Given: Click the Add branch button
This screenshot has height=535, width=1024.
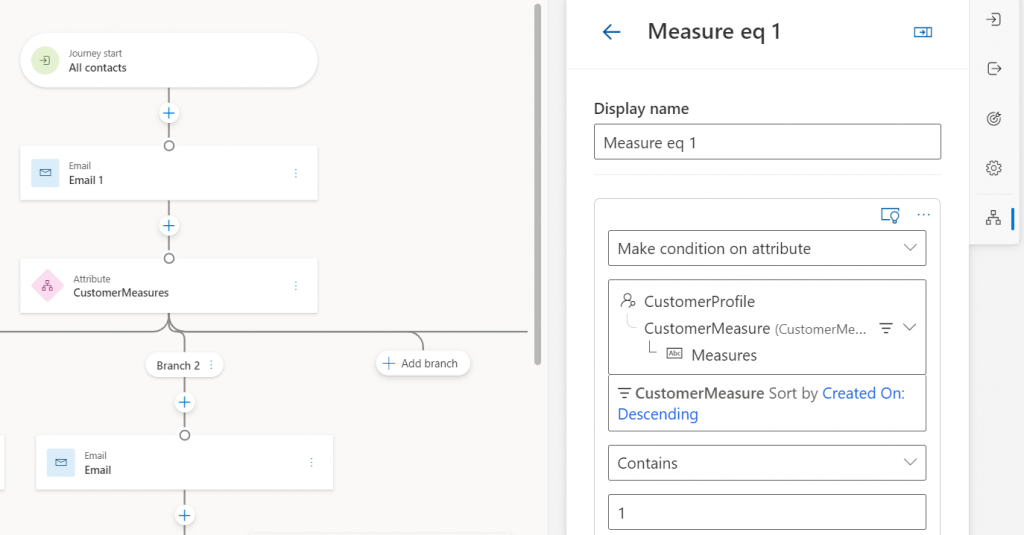Looking at the screenshot, I should 422,364.
